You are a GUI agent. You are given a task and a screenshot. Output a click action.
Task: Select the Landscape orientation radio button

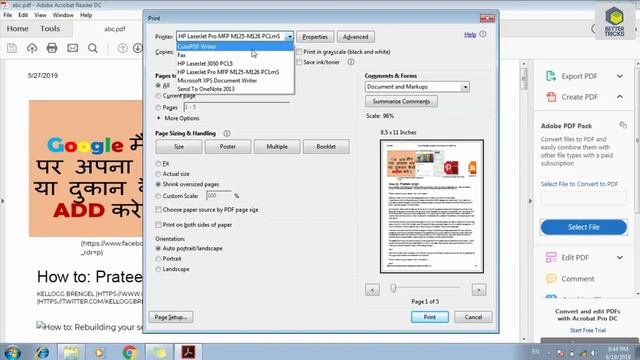[x=158, y=269]
